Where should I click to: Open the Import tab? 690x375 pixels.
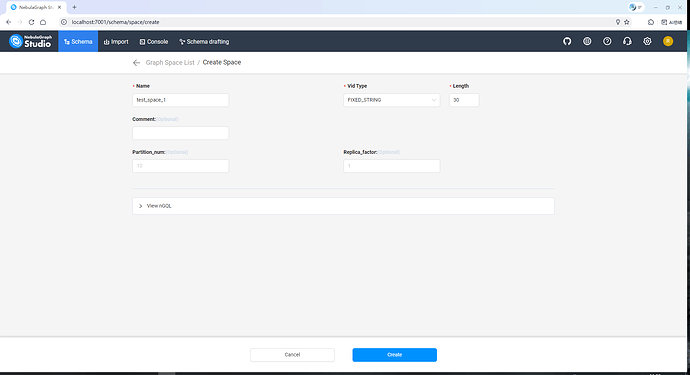point(116,42)
